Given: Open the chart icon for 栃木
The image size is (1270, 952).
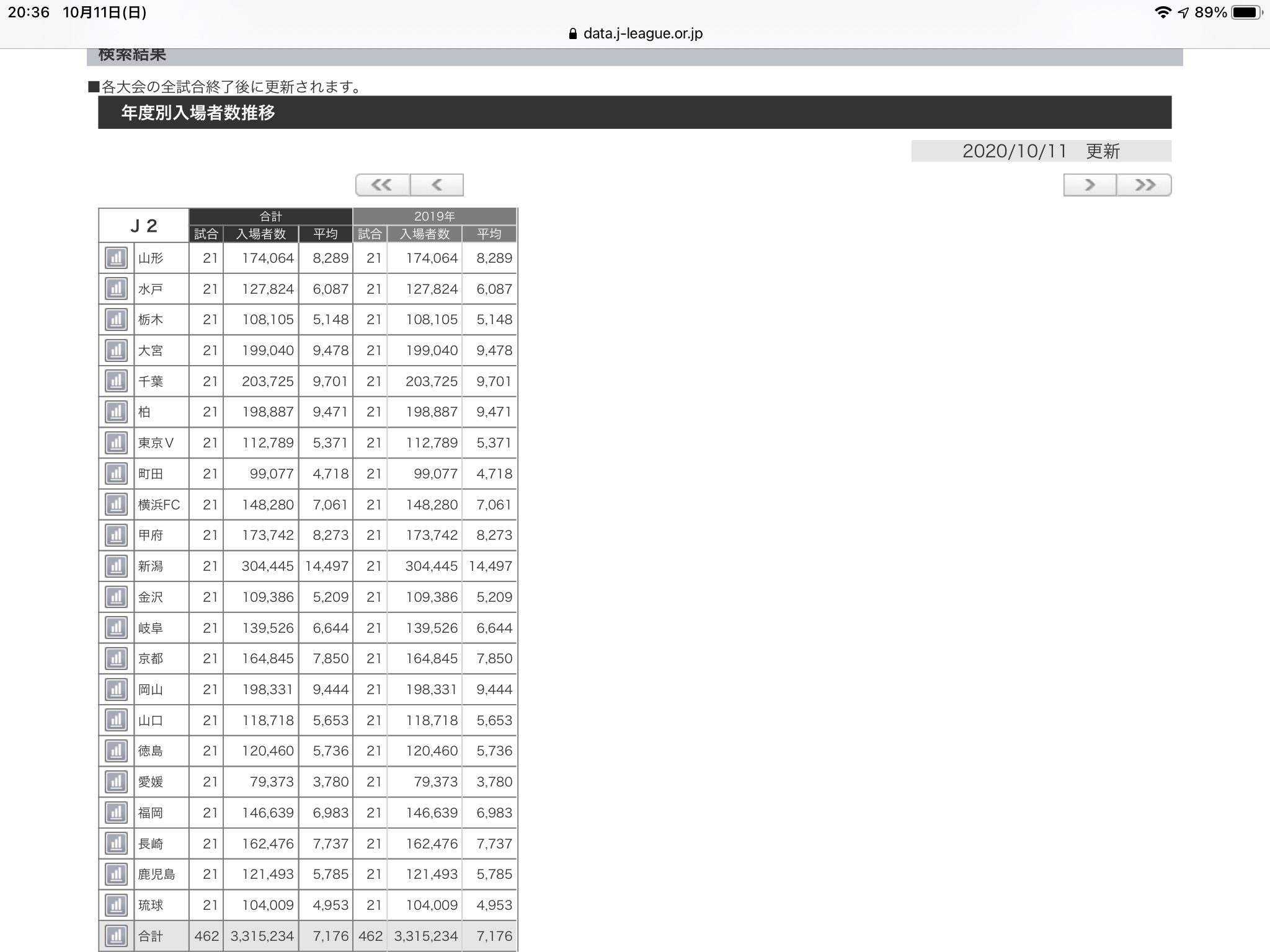Looking at the screenshot, I should pos(116,320).
